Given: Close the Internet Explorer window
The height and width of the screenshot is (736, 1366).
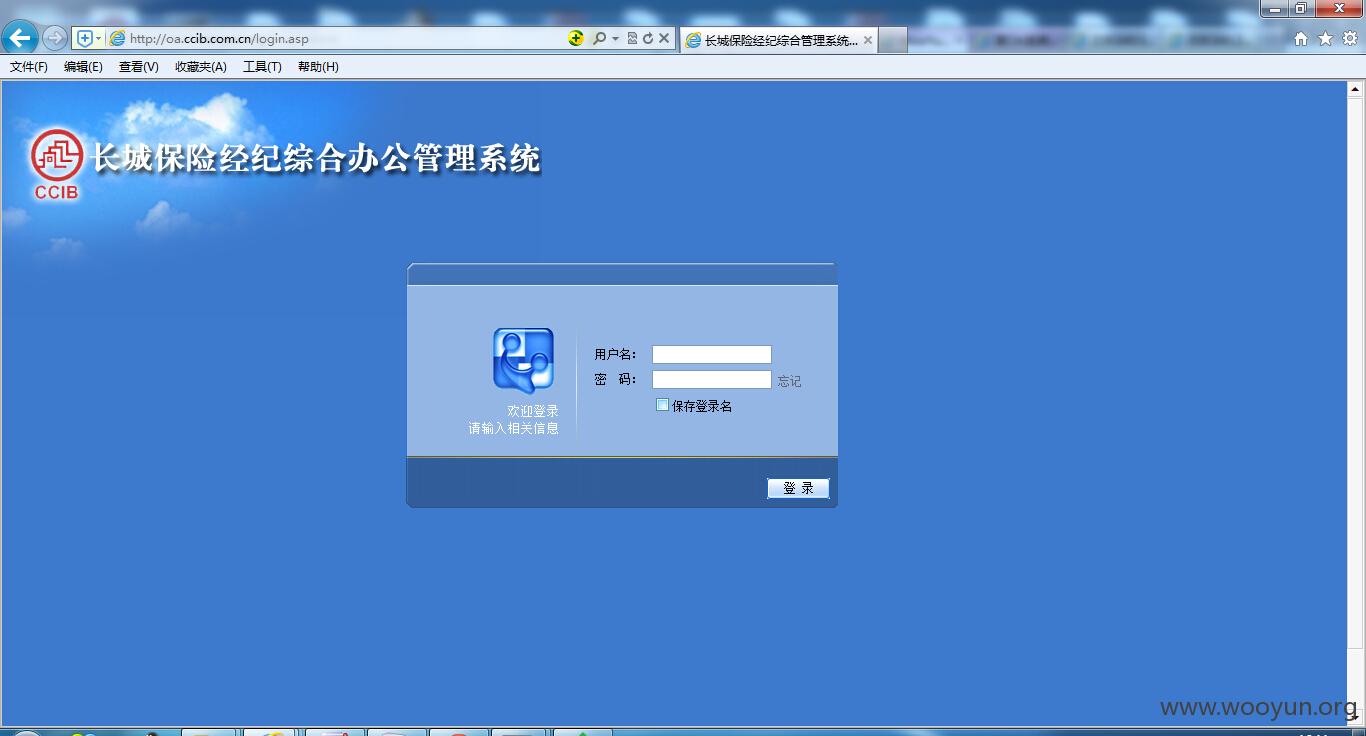Looking at the screenshot, I should (1339, 9).
